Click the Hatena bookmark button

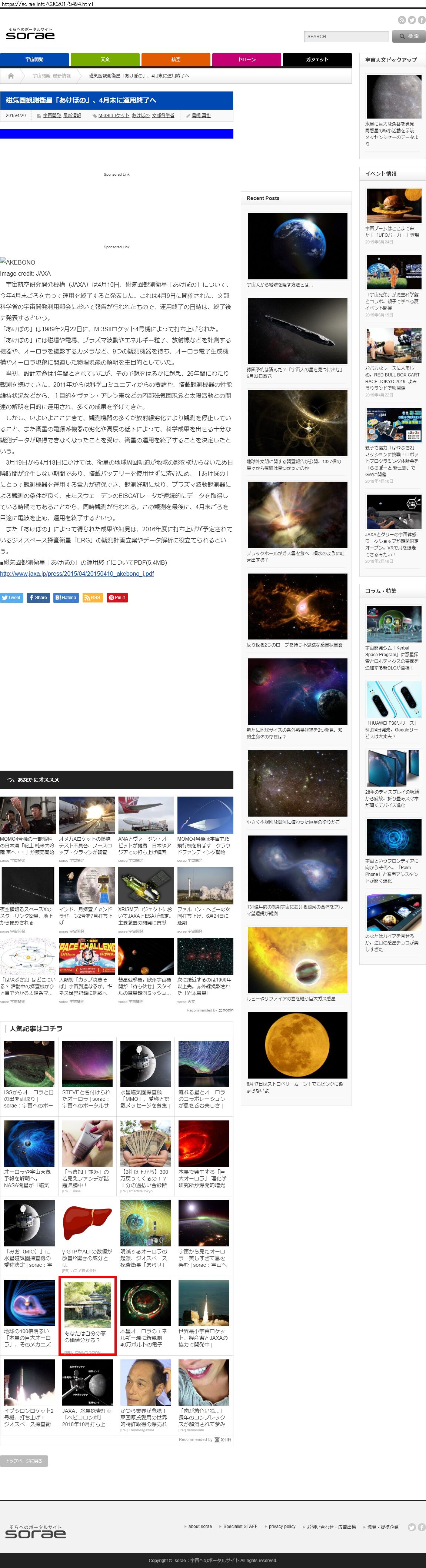[x=66, y=598]
